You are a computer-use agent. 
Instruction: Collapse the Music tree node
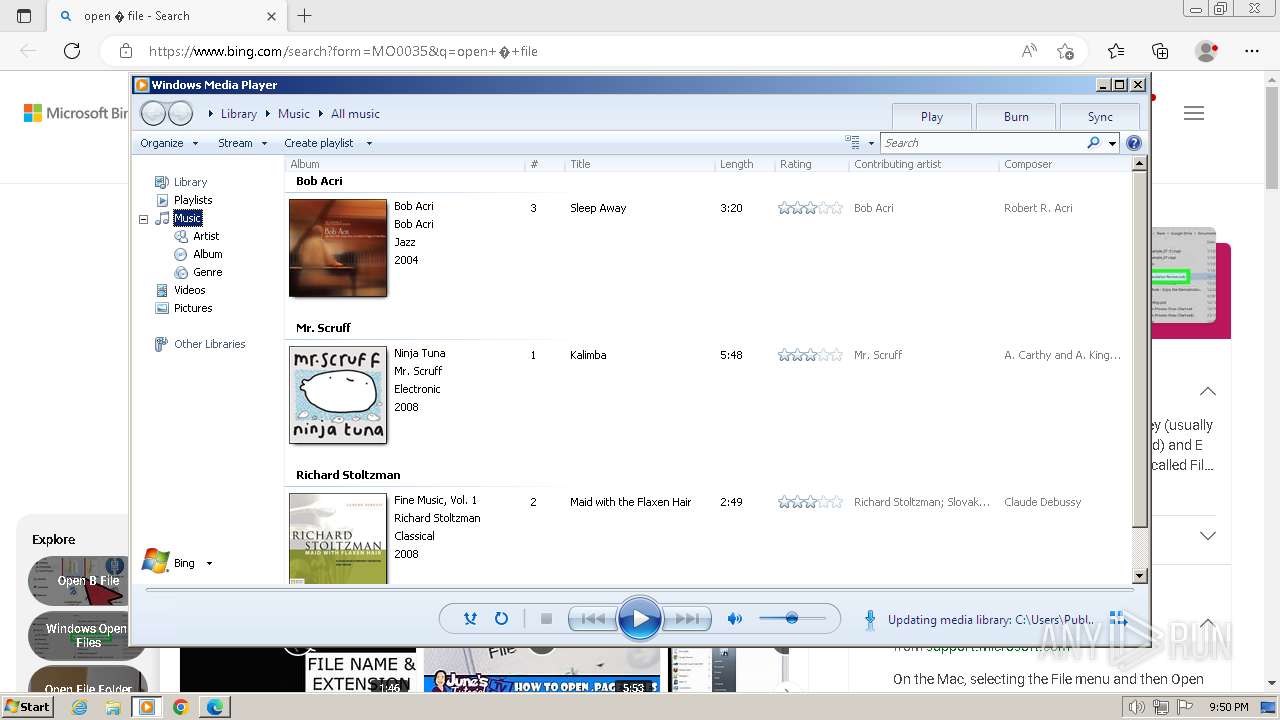coord(143,218)
